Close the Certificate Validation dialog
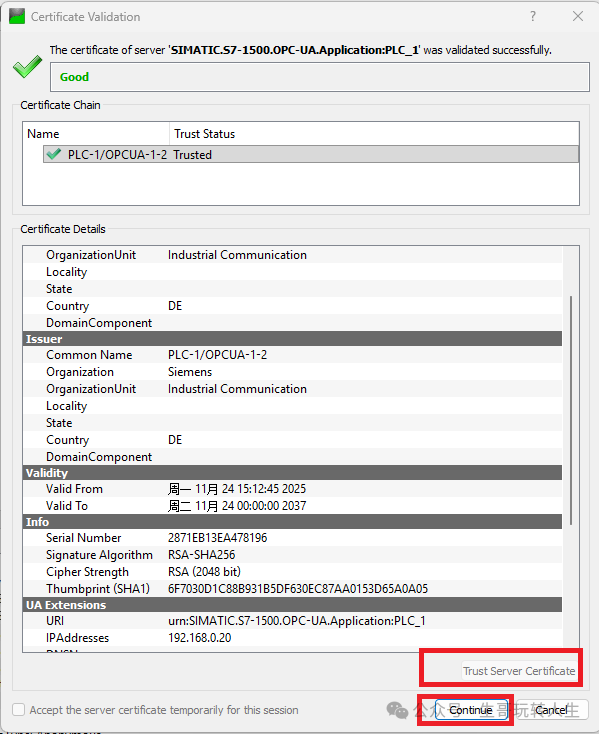Screen dimensions: 599x734 click(578, 16)
